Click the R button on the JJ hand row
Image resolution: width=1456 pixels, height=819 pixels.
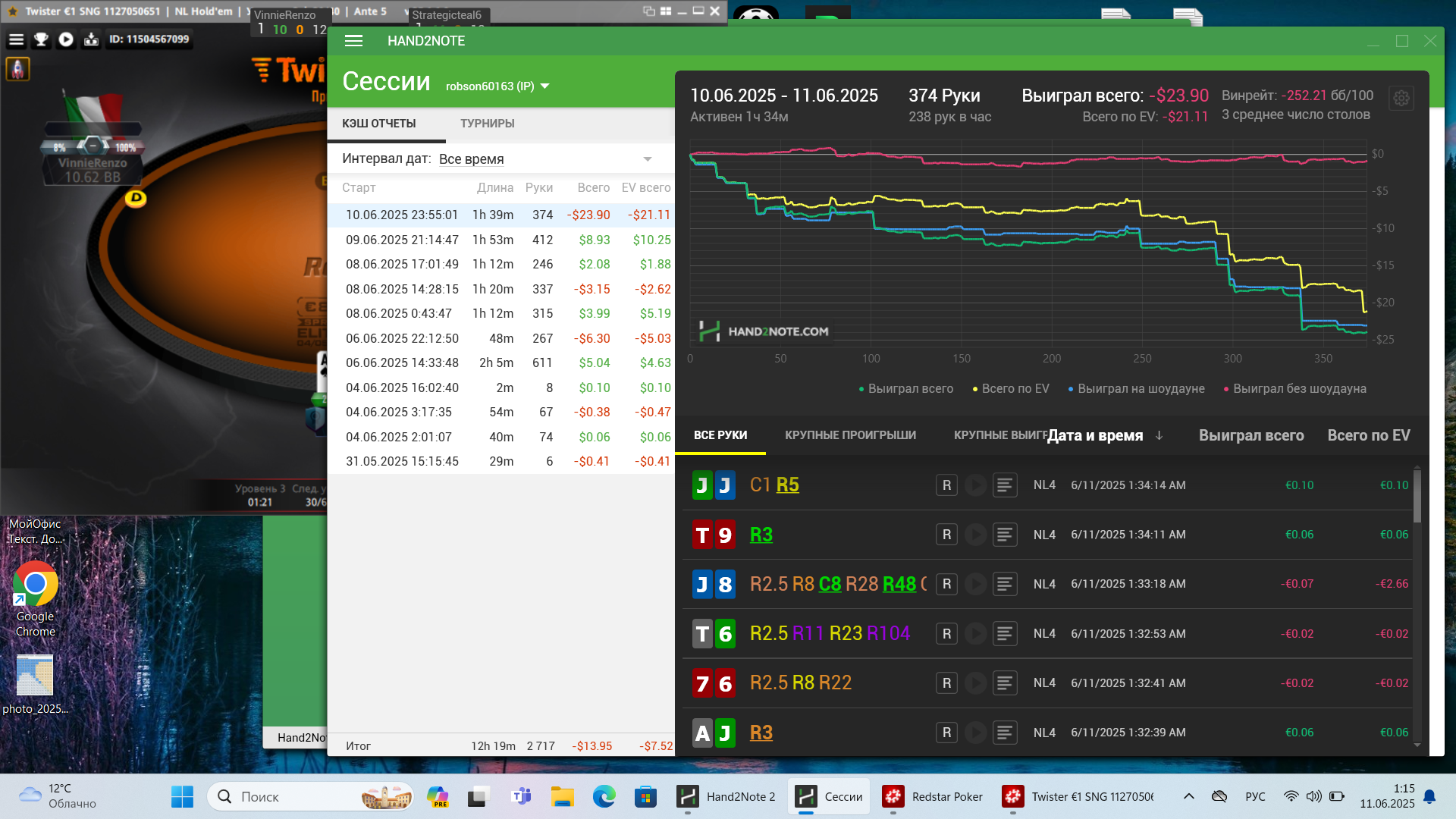pyautogui.click(x=946, y=485)
